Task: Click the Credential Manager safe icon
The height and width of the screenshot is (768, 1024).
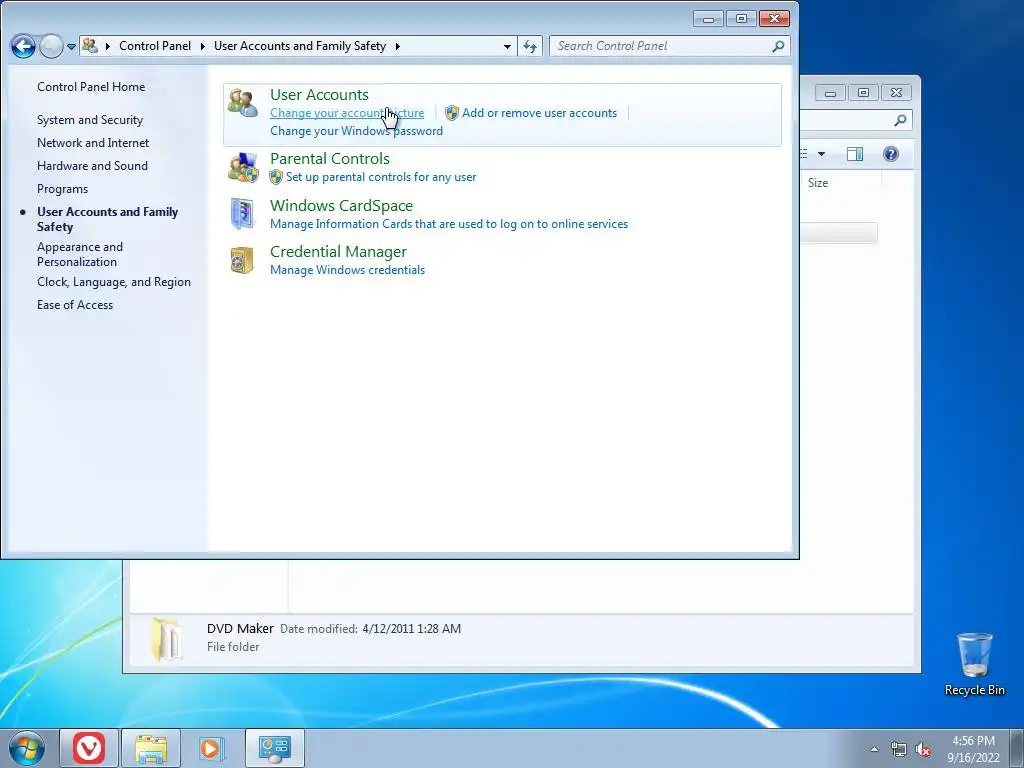Action: coord(242,260)
